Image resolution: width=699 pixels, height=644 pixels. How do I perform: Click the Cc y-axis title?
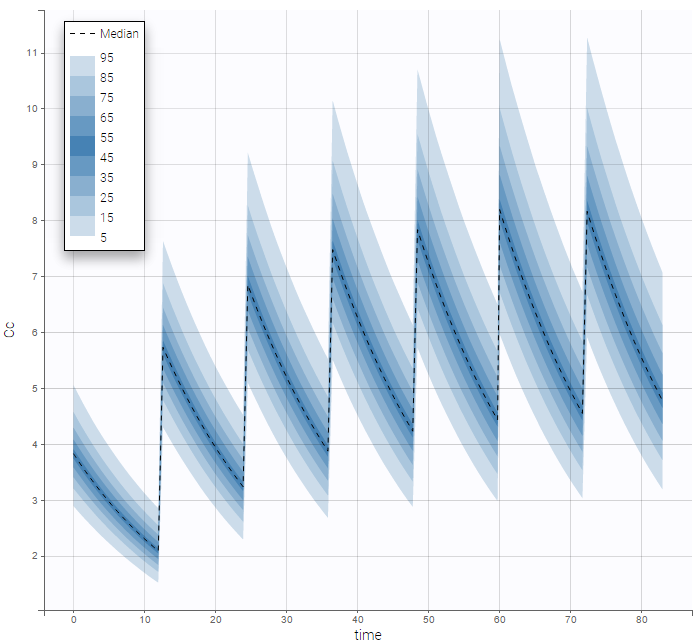[x=10, y=331]
